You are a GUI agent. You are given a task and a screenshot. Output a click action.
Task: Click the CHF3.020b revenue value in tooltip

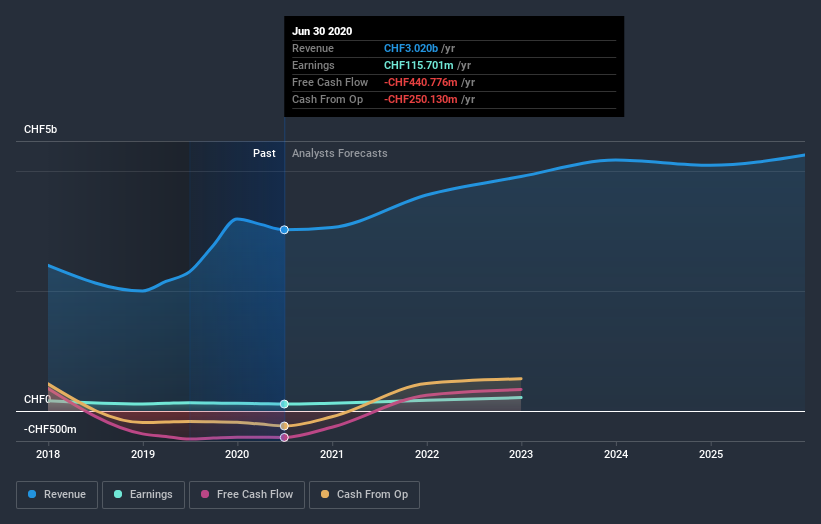coord(411,48)
